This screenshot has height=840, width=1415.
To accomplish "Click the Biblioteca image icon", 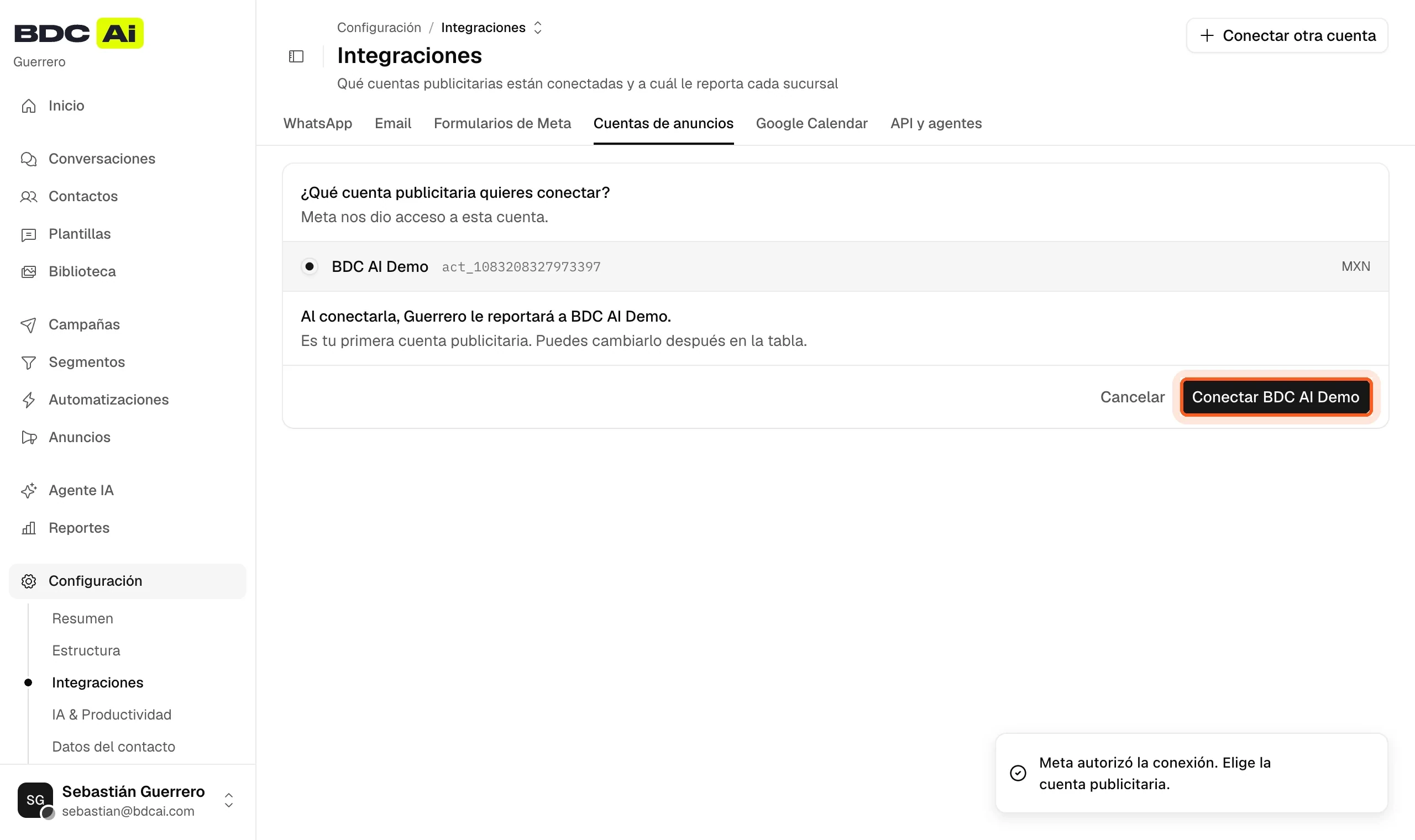I will pos(29,272).
